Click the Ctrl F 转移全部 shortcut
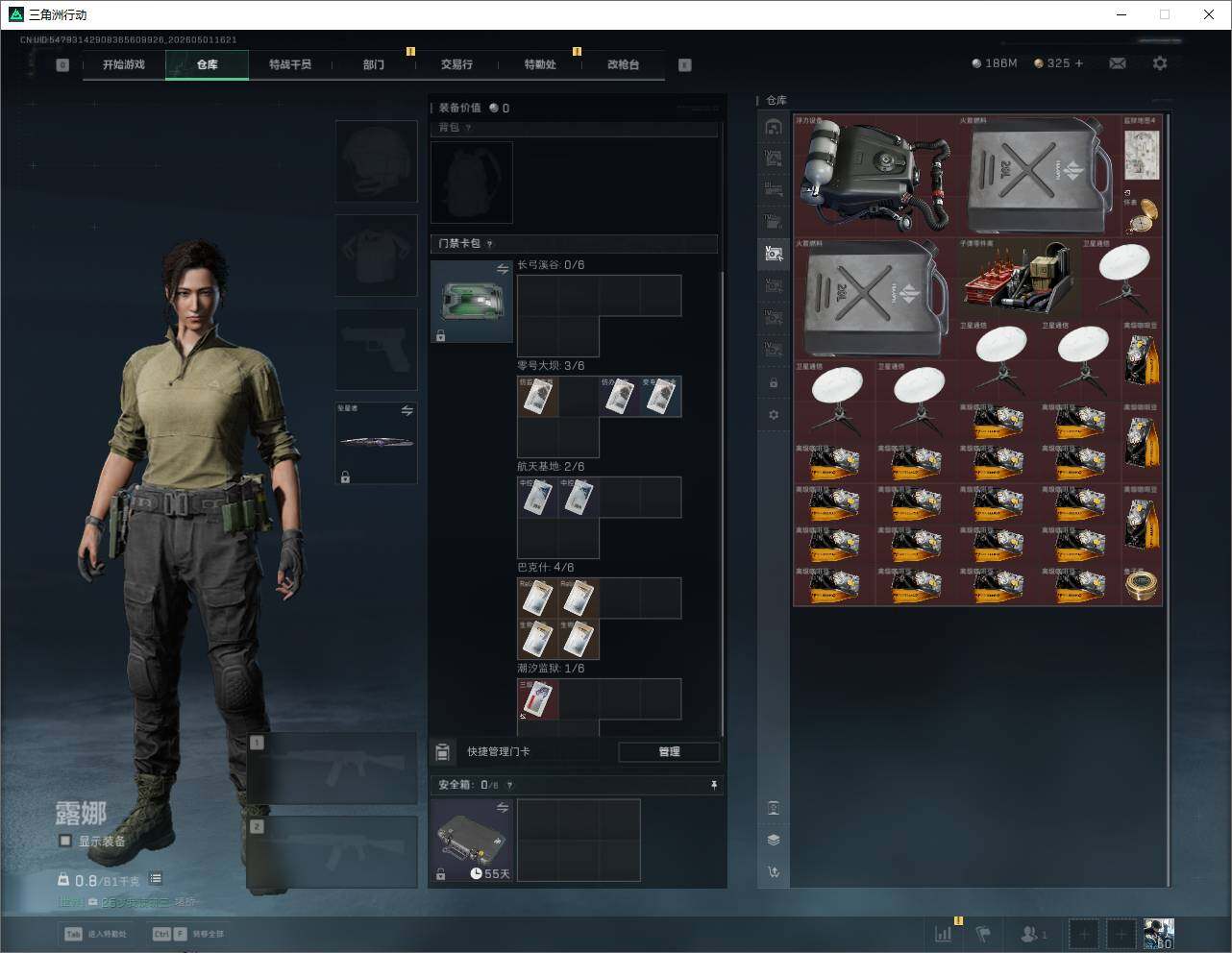 [187, 934]
